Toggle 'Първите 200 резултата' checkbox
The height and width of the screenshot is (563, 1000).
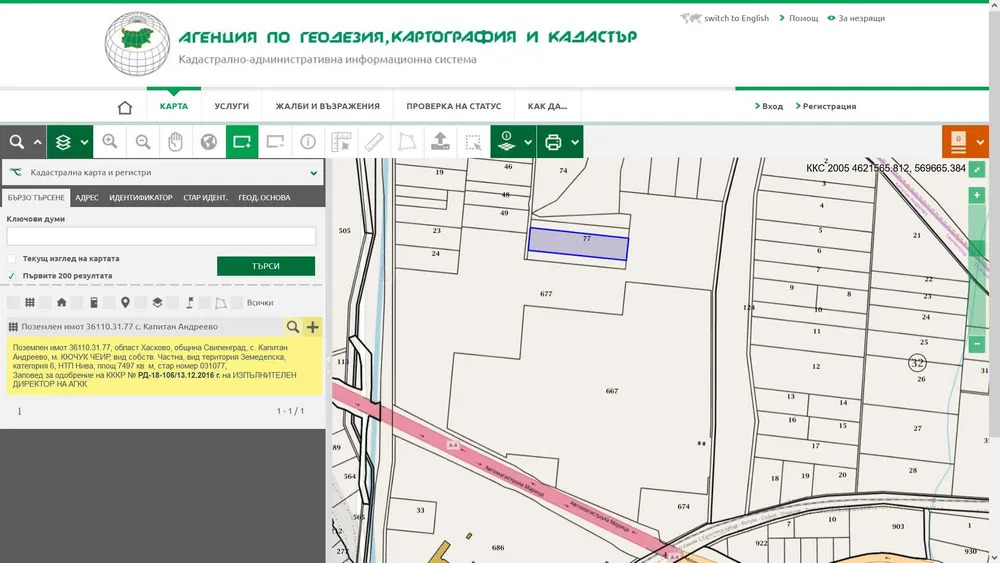(12, 275)
